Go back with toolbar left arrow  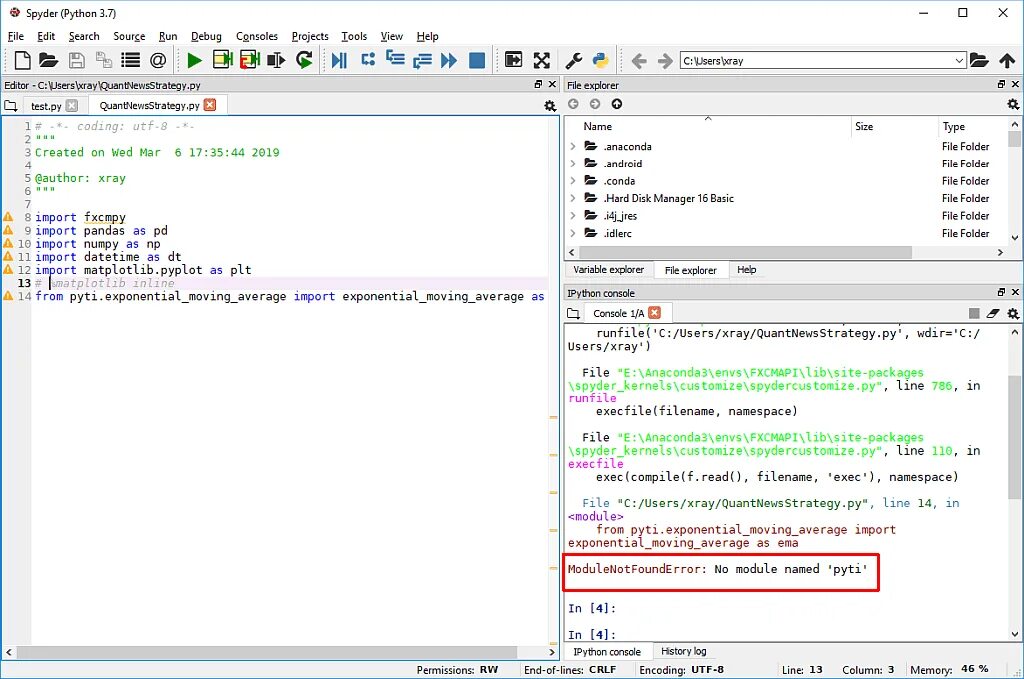[x=638, y=61]
